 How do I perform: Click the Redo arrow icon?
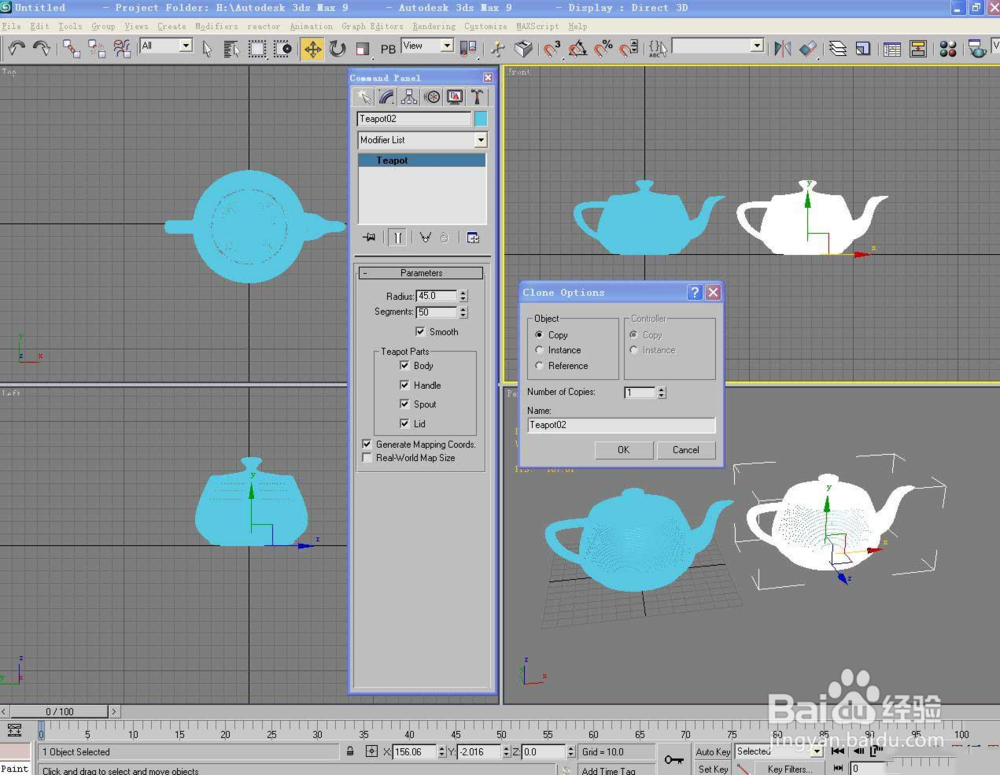click(41, 48)
